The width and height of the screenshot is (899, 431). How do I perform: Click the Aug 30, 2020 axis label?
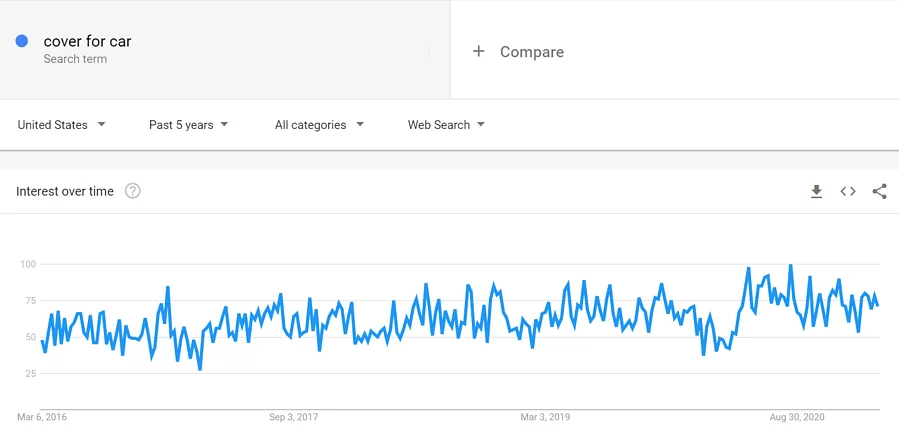pos(795,417)
